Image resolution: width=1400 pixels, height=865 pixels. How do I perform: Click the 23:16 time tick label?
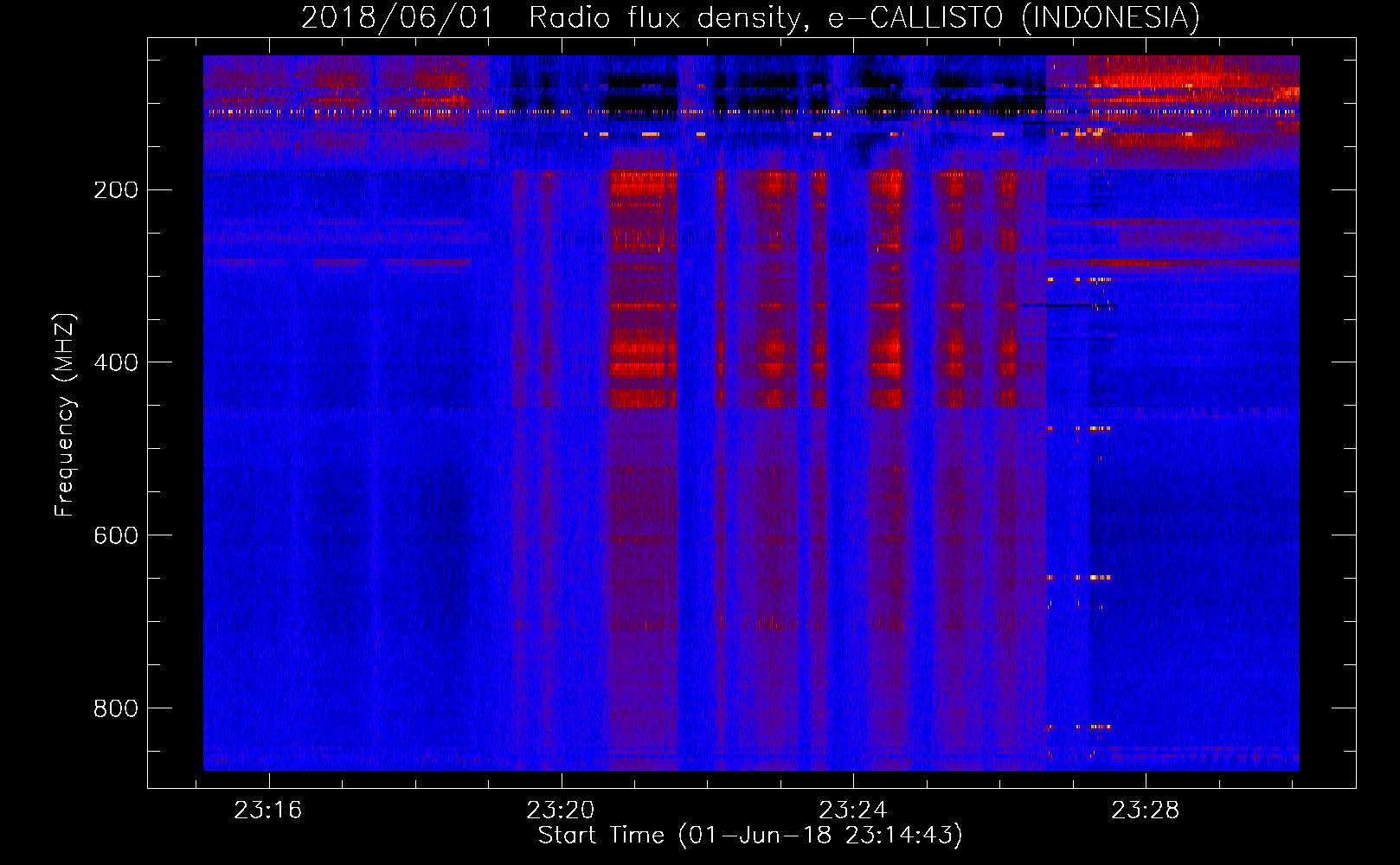(268, 811)
